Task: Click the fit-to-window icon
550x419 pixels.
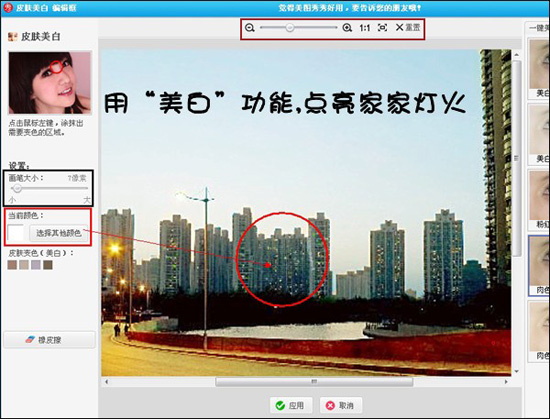Action: (x=382, y=27)
